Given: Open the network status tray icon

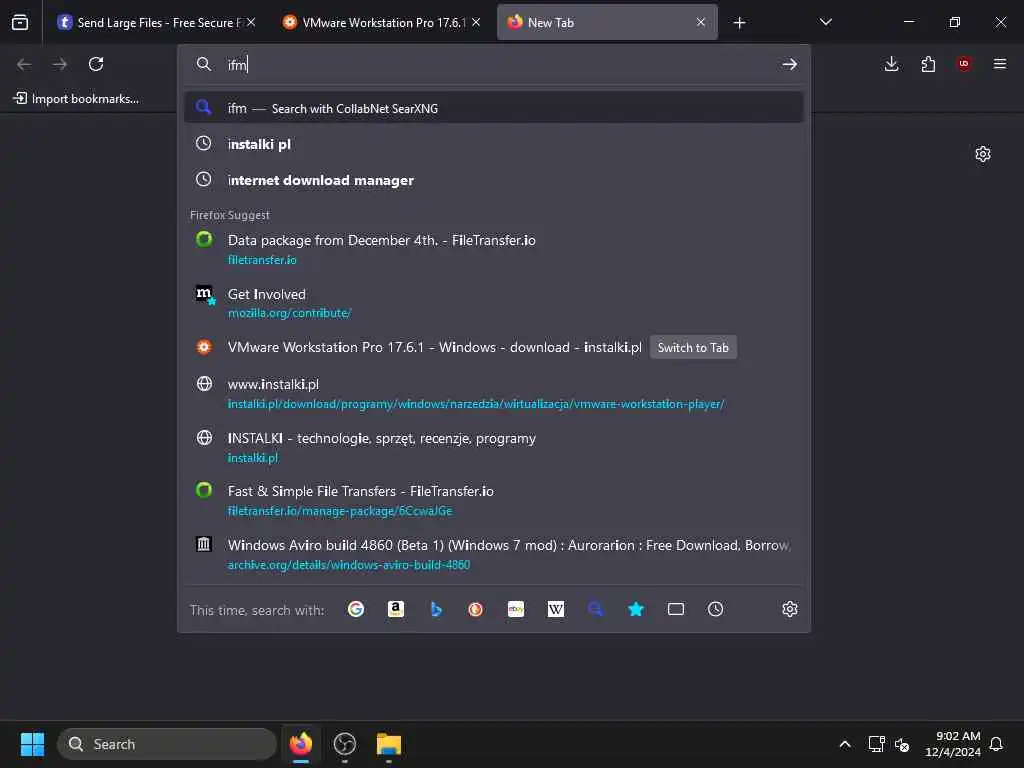Looking at the screenshot, I should 876,744.
